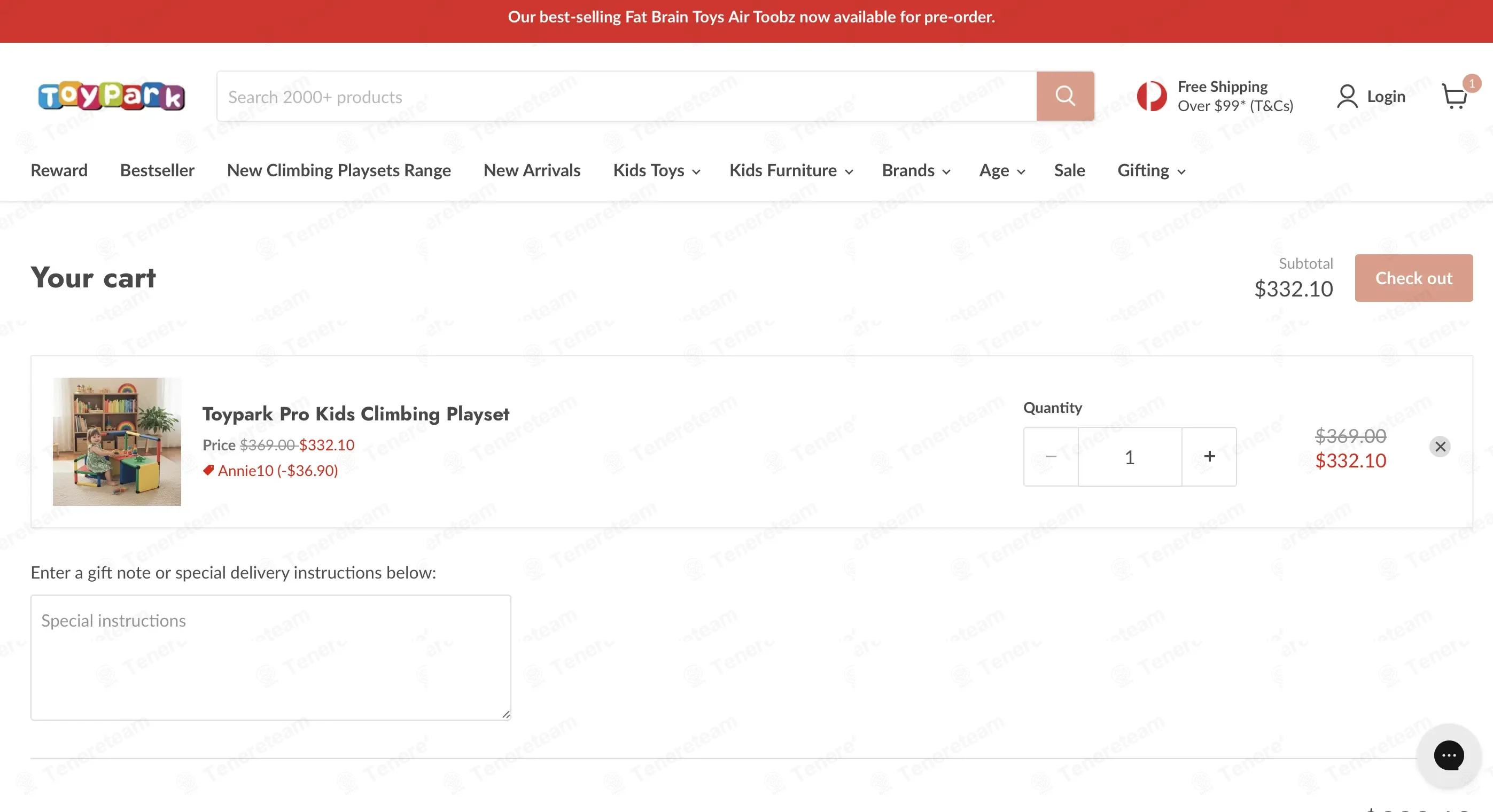The width and height of the screenshot is (1493, 812).
Task: Click the Annie10 discount tag icon
Action: tap(208, 470)
